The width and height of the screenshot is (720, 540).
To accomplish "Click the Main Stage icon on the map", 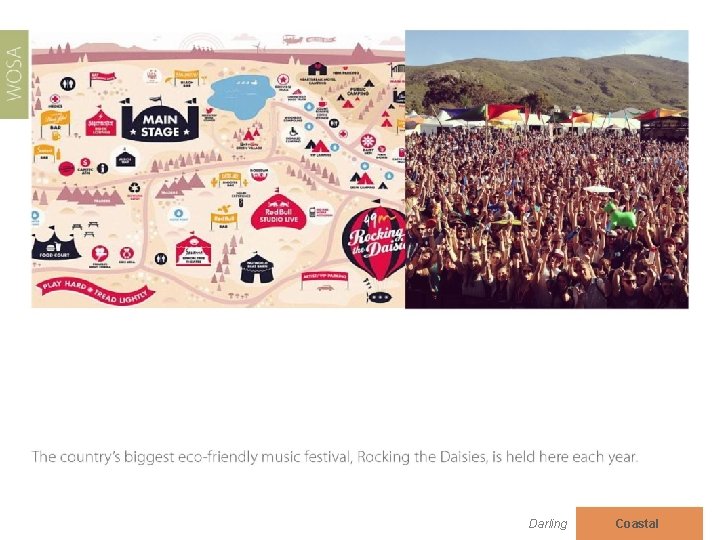I will (x=160, y=119).
